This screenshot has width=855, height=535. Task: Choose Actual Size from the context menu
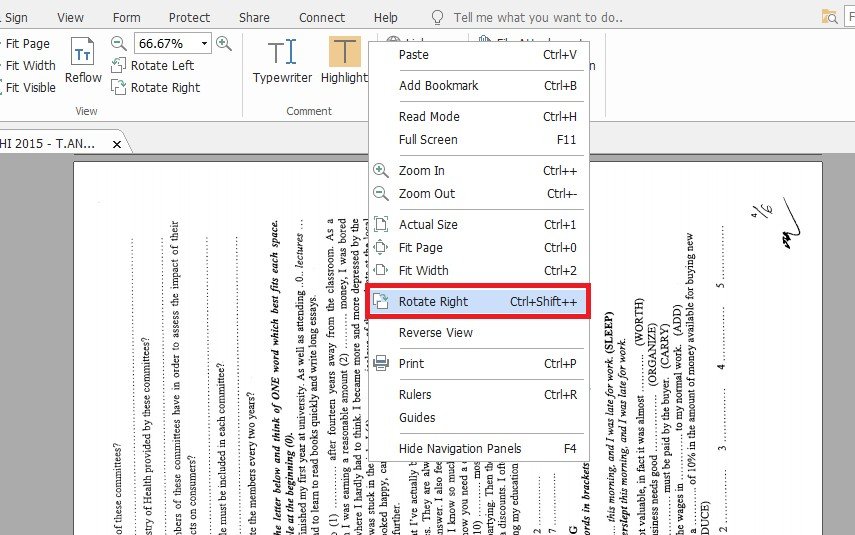pyautogui.click(x=479, y=225)
